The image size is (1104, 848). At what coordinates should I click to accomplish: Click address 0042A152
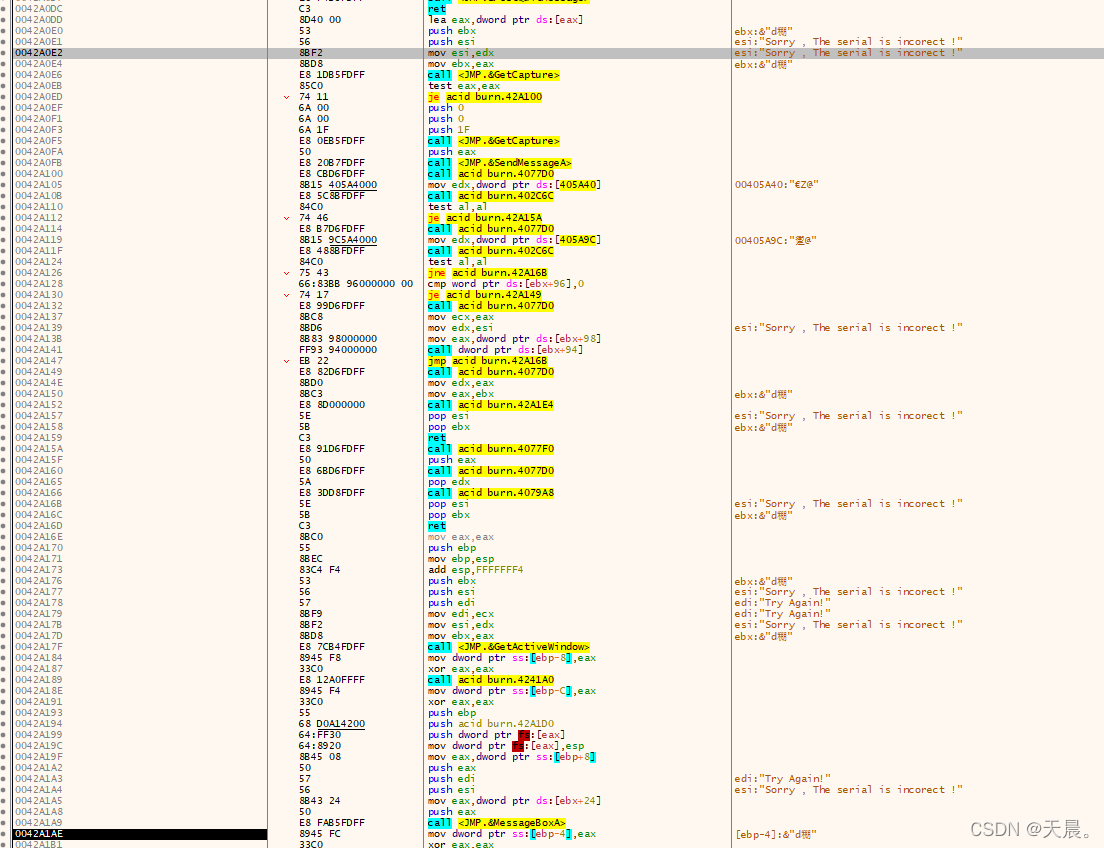[x=39, y=405]
